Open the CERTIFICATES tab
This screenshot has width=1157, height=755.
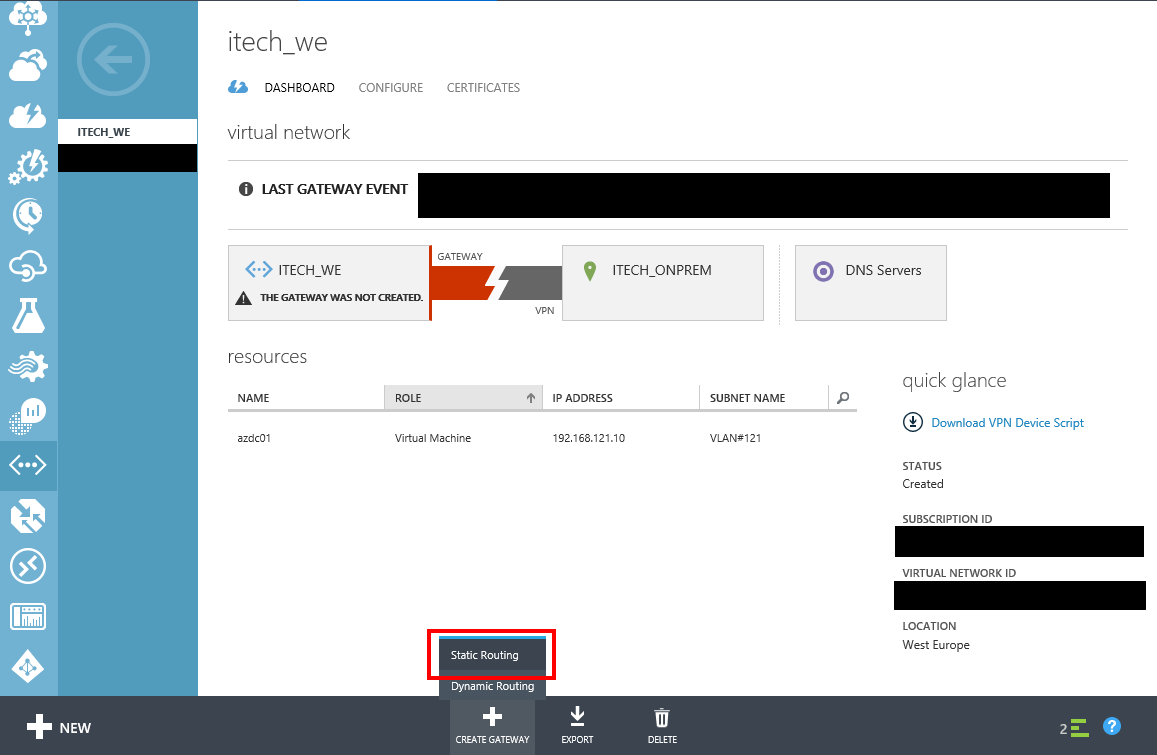(483, 88)
